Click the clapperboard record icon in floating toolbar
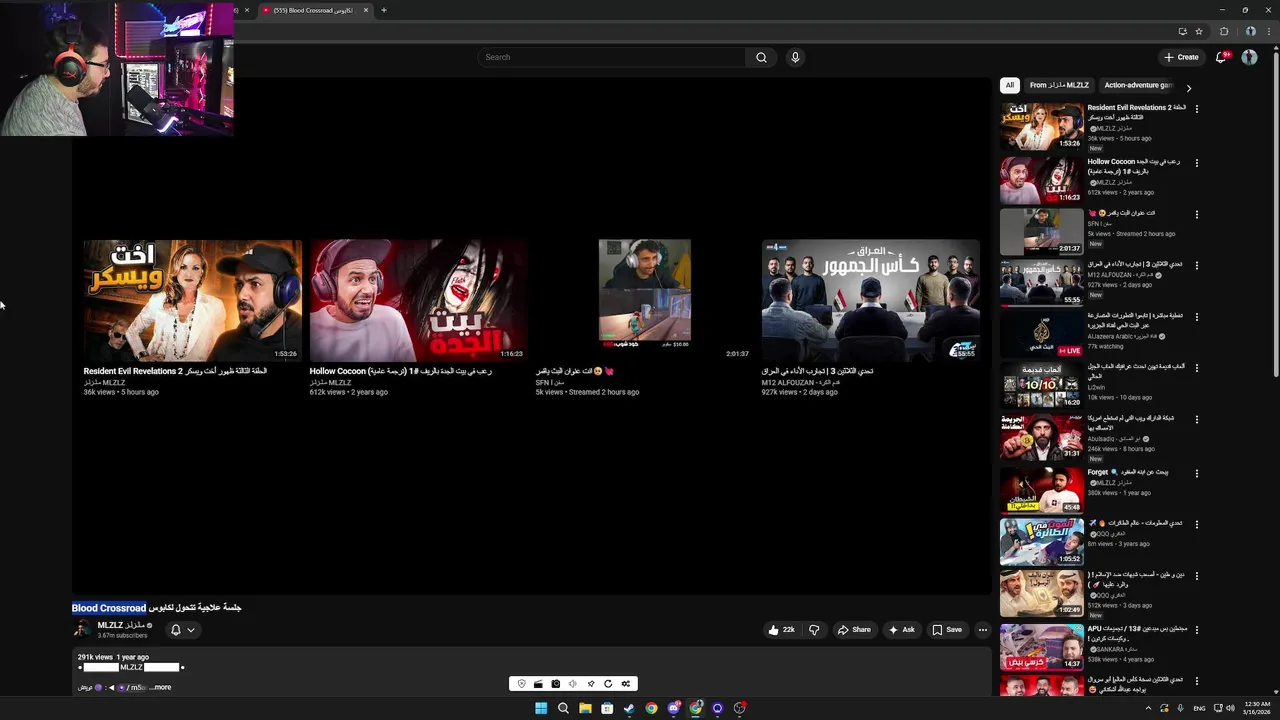Image resolution: width=1280 pixels, height=720 pixels. 538,684
